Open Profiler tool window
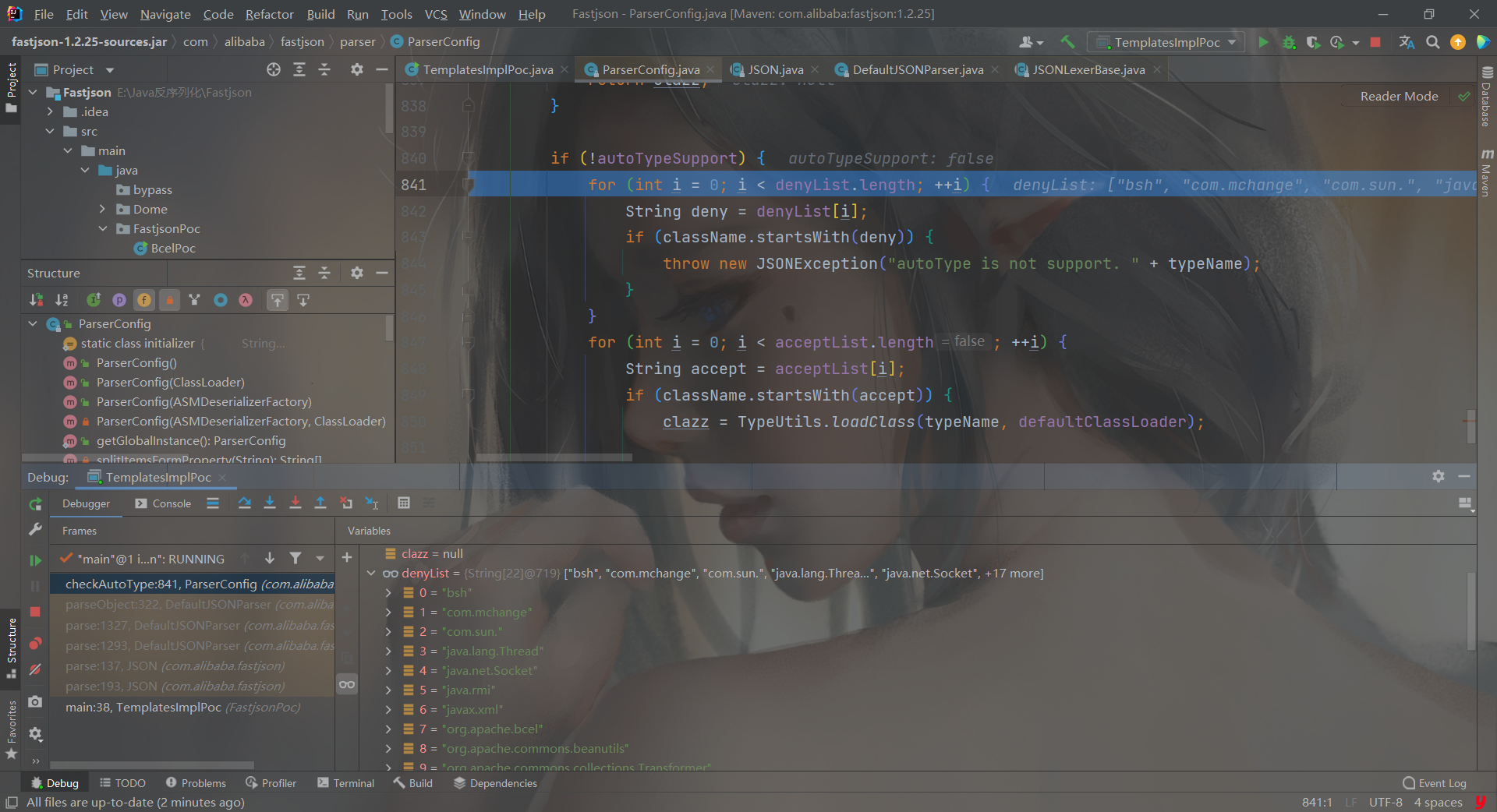The height and width of the screenshot is (812, 1497). tap(271, 783)
